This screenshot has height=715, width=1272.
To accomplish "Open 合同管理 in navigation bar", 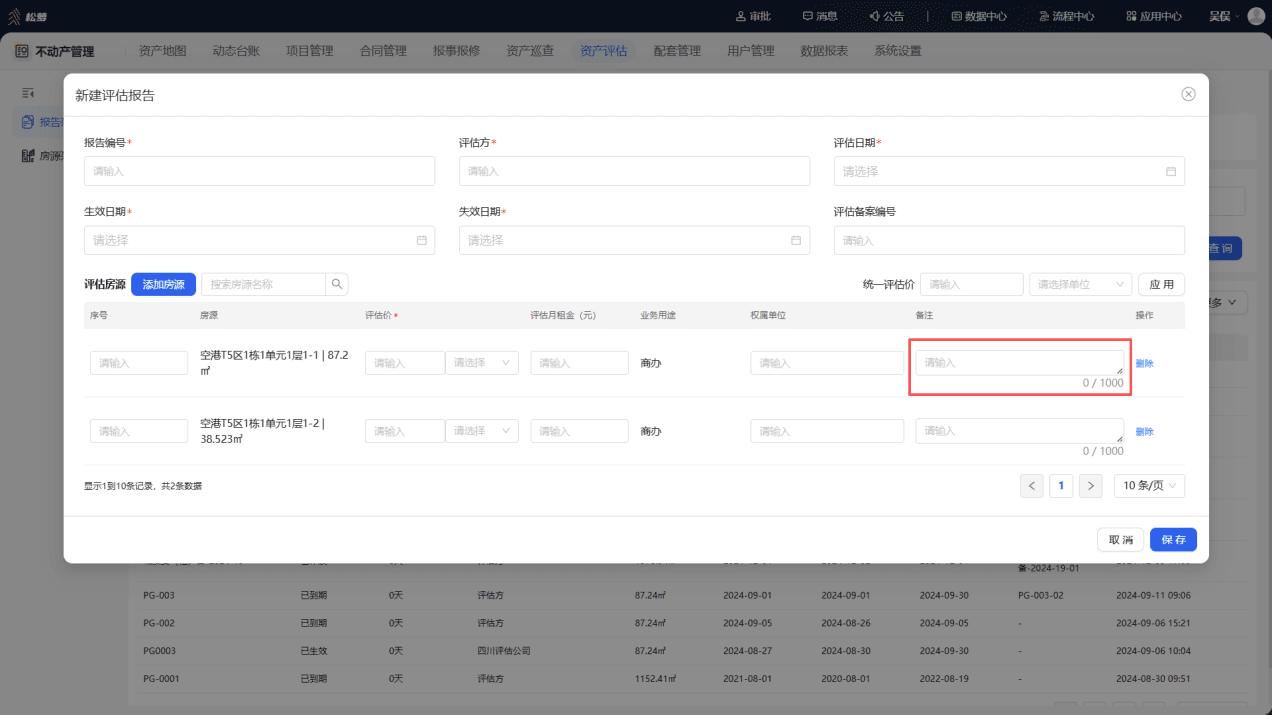I will click(x=383, y=51).
